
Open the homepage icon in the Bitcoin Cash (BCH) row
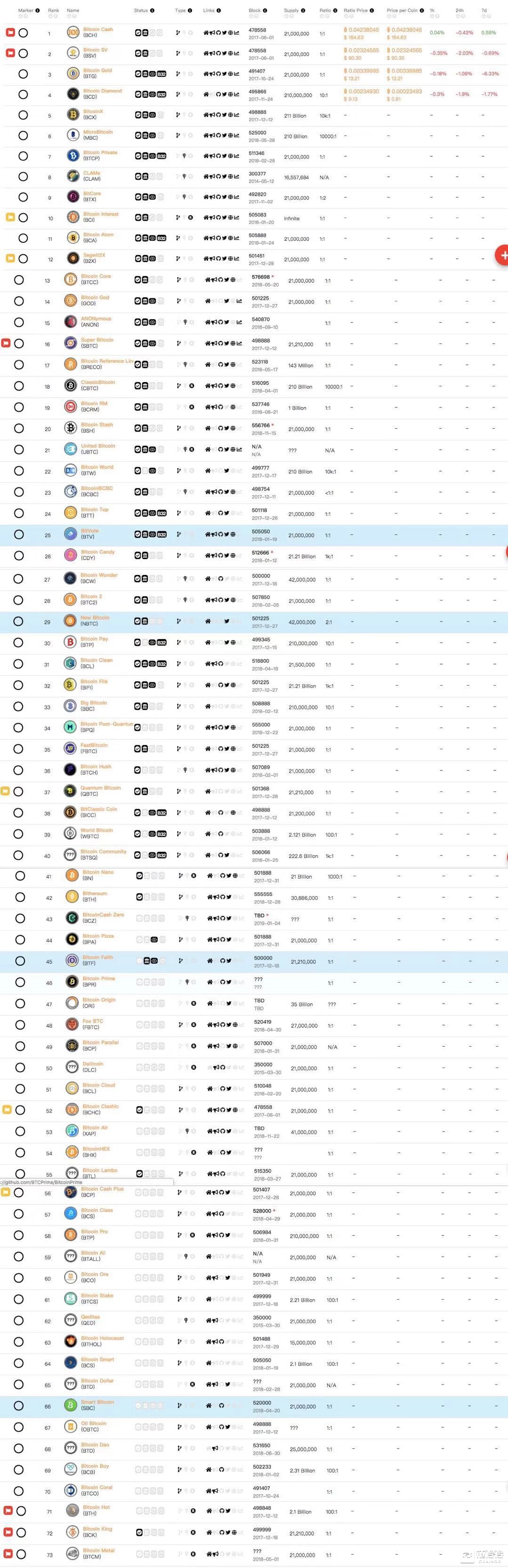[x=206, y=33]
